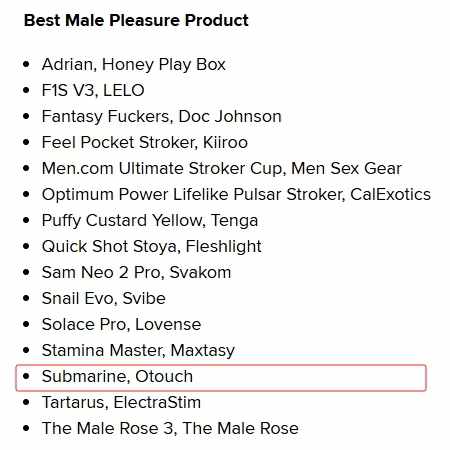This screenshot has height=450, width=450.
Task: Click the highlighted Submarine, Otouch entry
Action: 221,378
